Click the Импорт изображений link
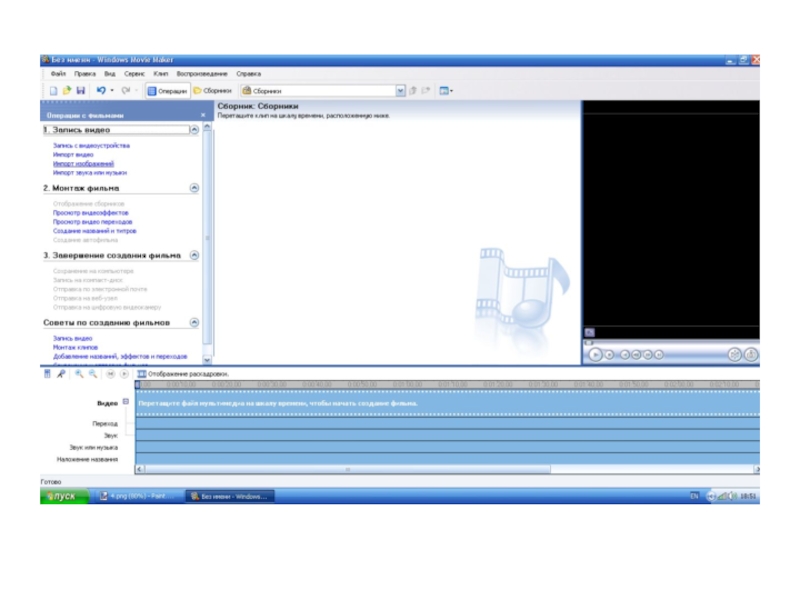The image size is (800, 600). (84, 164)
